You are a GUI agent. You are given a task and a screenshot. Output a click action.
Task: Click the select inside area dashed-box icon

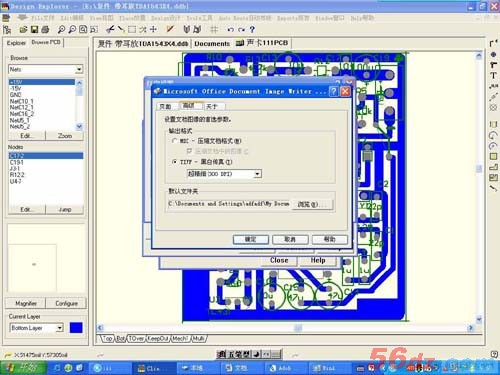tap(132, 30)
